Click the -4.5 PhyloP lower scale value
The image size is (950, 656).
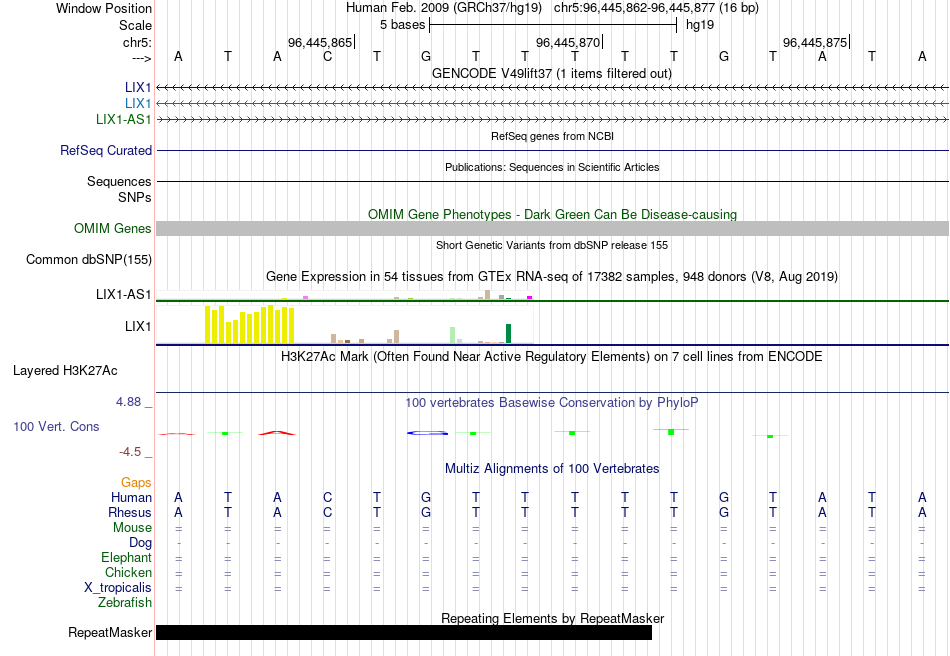[130, 452]
